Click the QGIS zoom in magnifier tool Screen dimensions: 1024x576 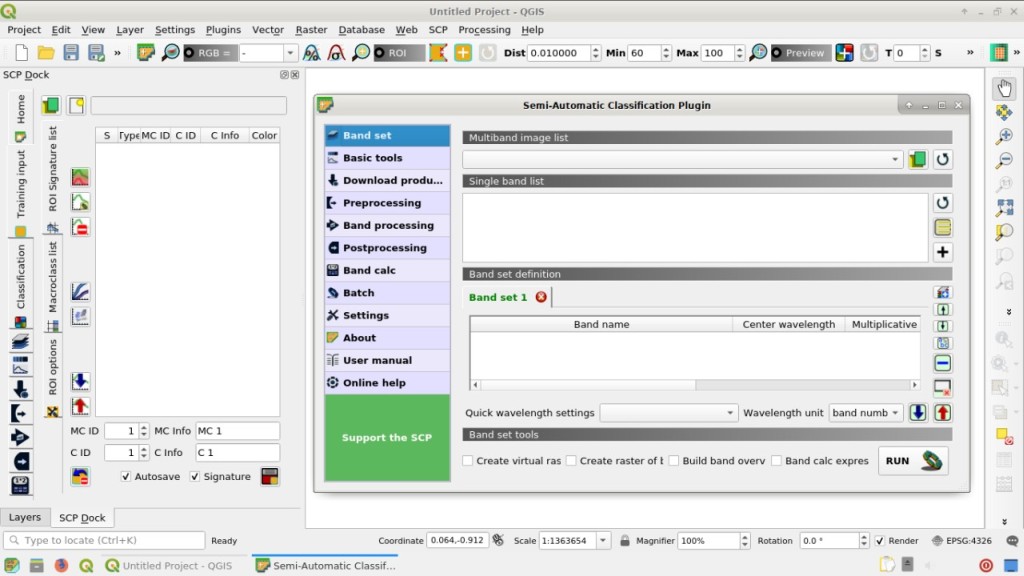1004,136
